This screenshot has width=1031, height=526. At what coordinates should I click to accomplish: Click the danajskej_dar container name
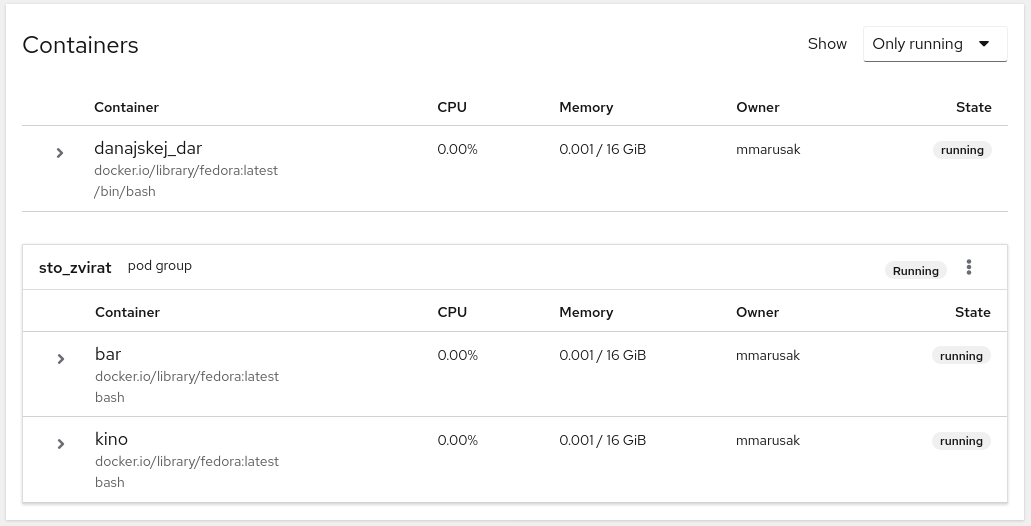[148, 149]
